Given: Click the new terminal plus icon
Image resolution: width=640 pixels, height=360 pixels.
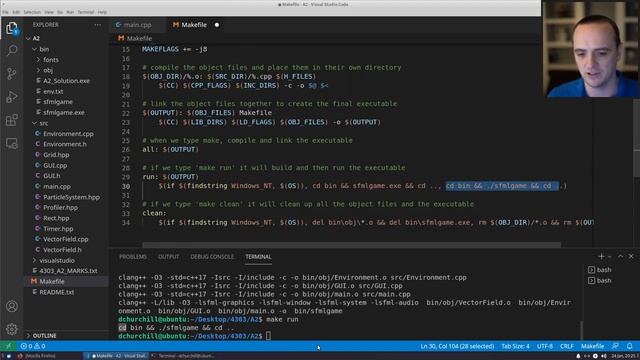Looking at the screenshot, I should (601, 256).
